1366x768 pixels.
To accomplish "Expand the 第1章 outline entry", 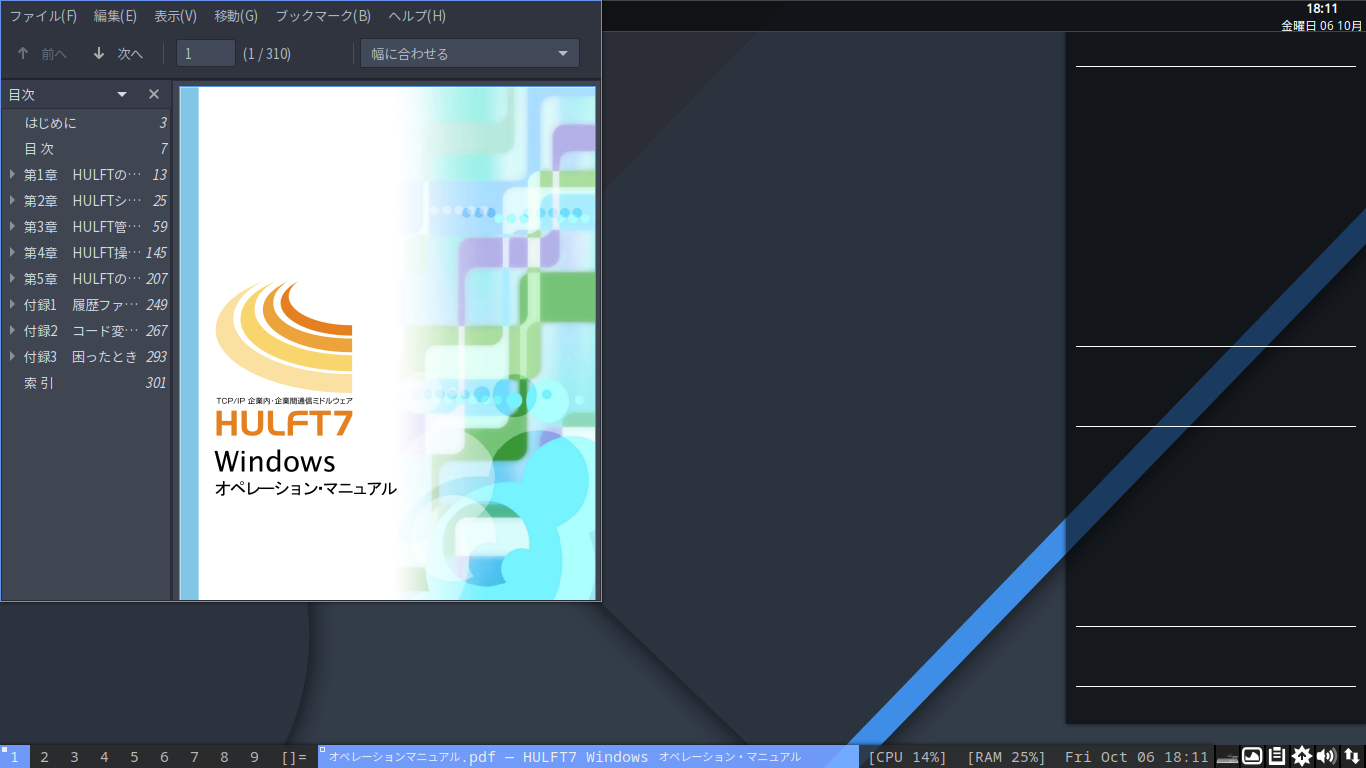I will (x=12, y=174).
